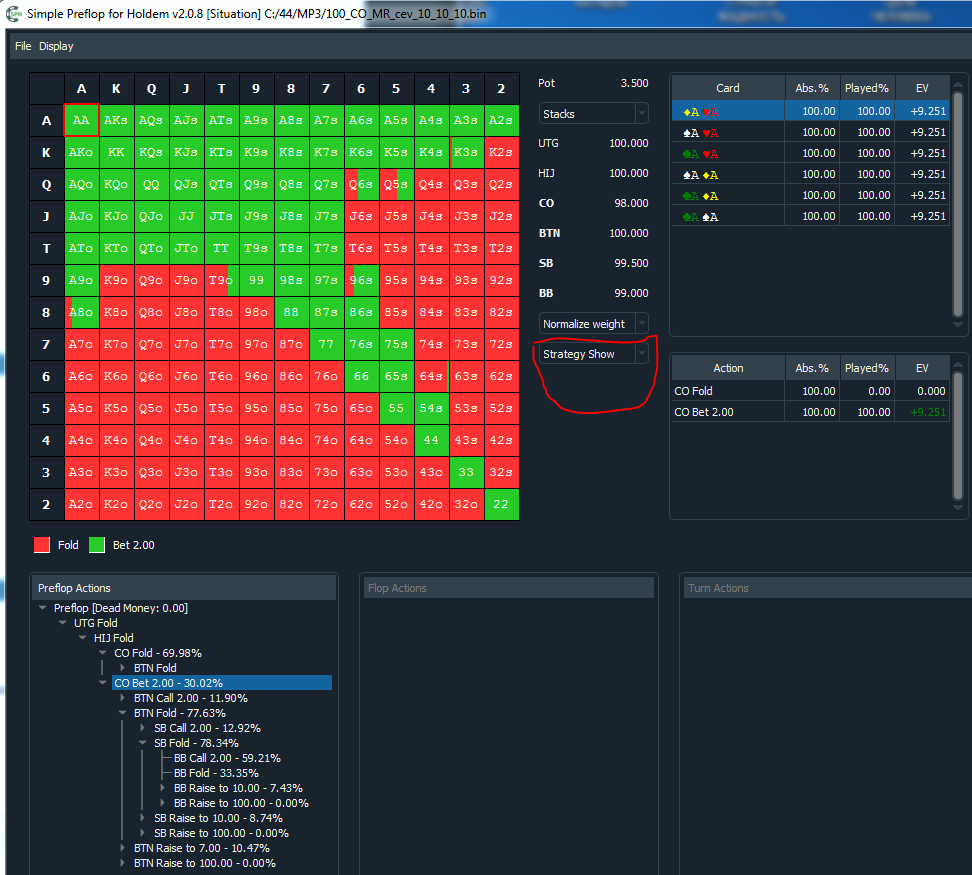Open the Stacks dropdown
The height and width of the screenshot is (875, 972).
[593, 114]
